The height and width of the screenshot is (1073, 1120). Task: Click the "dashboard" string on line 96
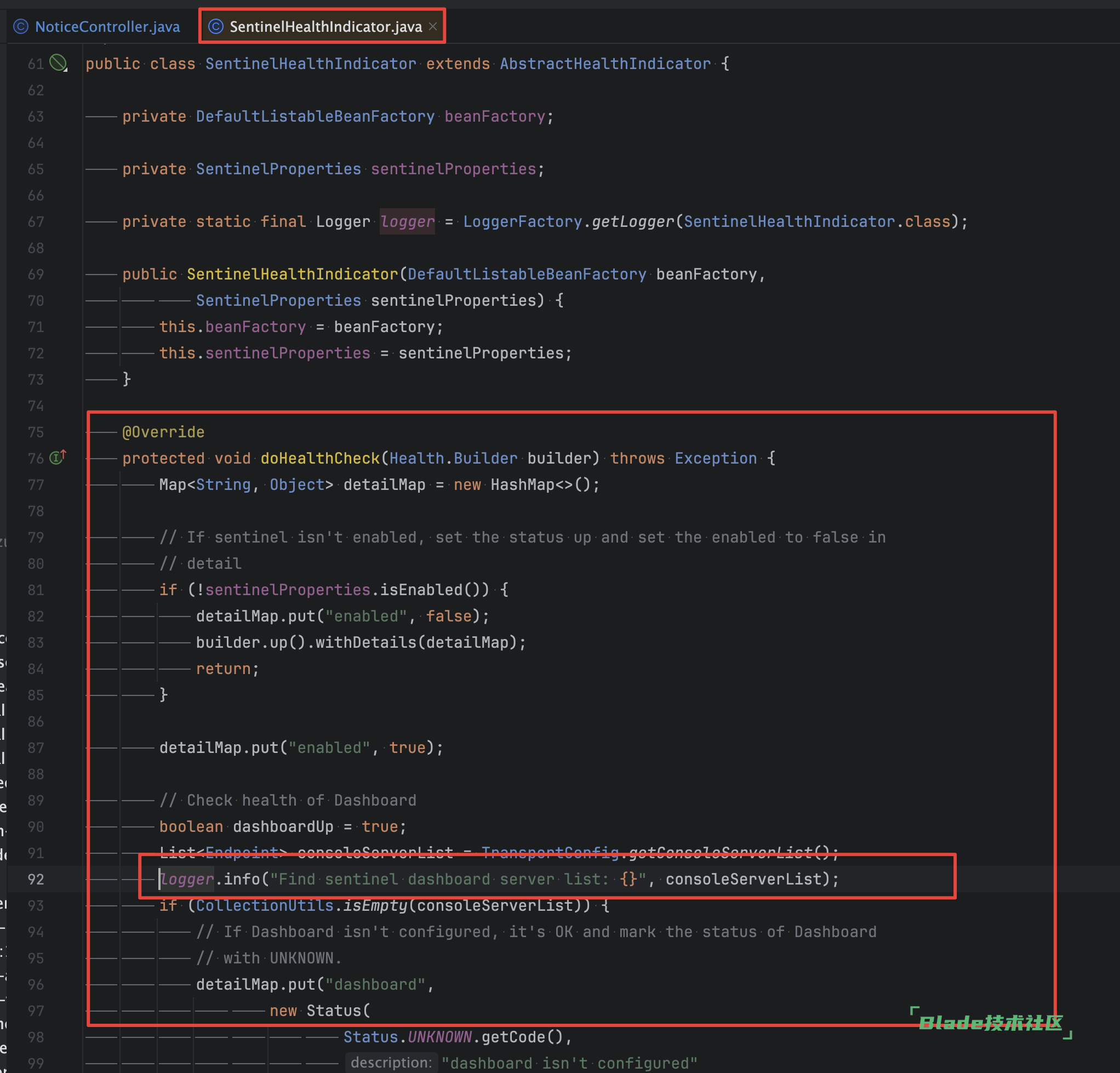point(375,983)
